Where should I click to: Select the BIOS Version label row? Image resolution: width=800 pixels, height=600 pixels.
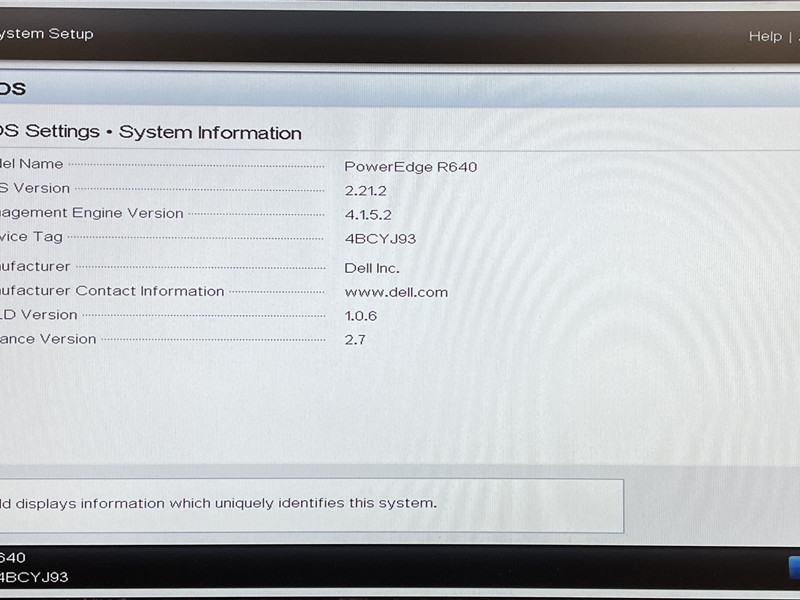(x=35, y=188)
